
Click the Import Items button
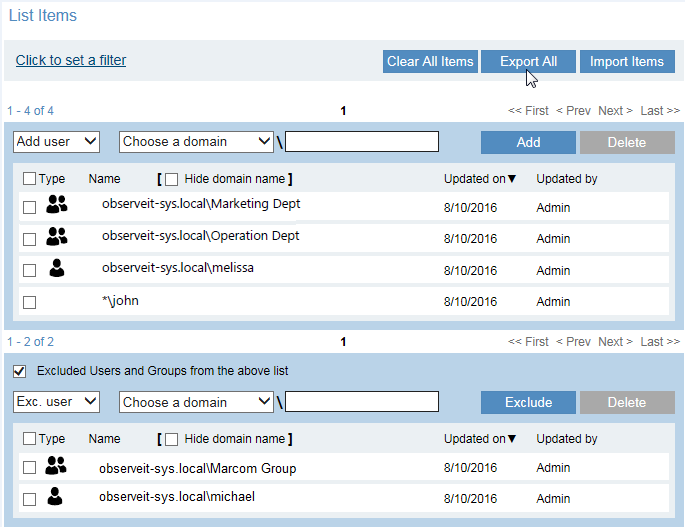627,62
